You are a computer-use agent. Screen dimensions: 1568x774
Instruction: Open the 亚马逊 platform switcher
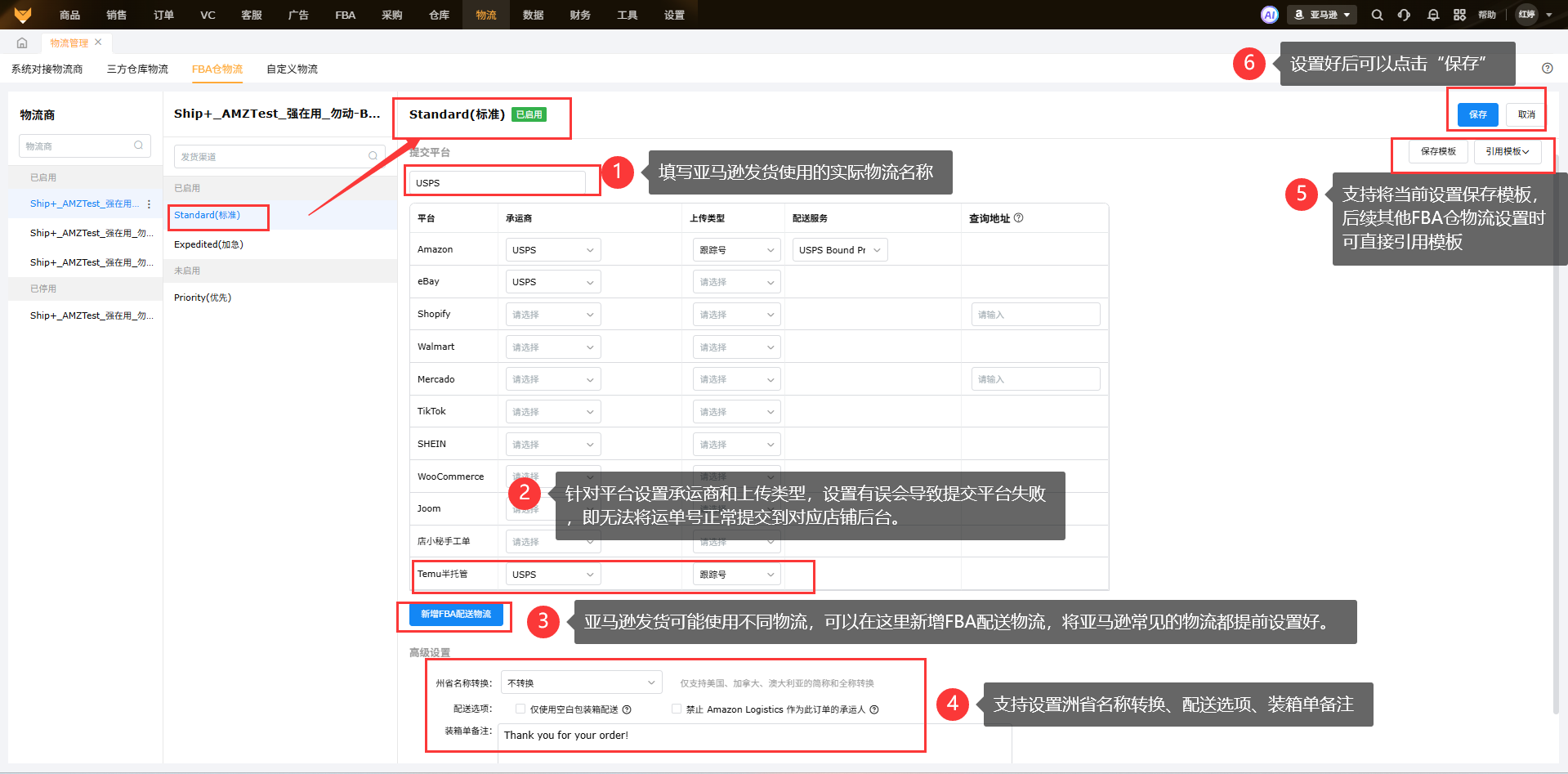[1321, 15]
